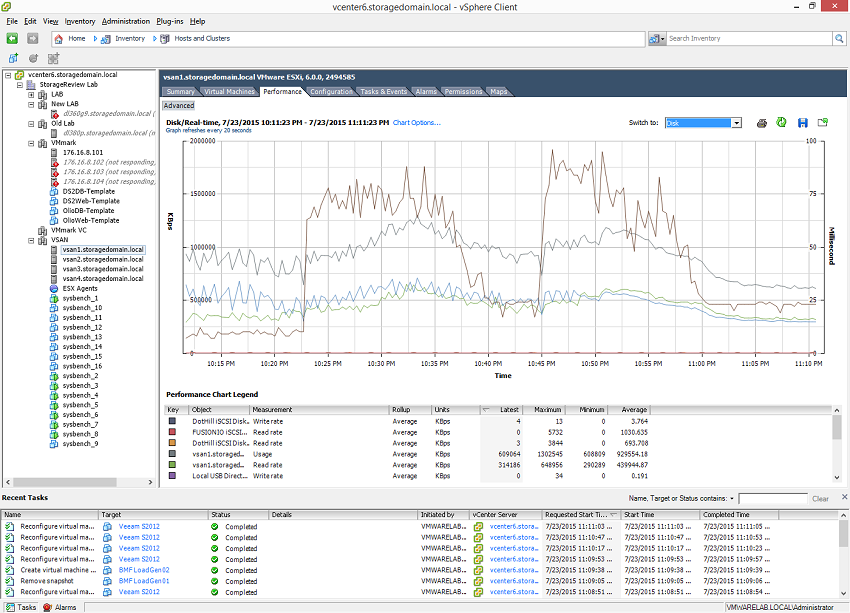Screen dimensions: 850x613
Task: Click the vsan1 Read rate green color key
Action: pyautogui.click(x=172, y=464)
